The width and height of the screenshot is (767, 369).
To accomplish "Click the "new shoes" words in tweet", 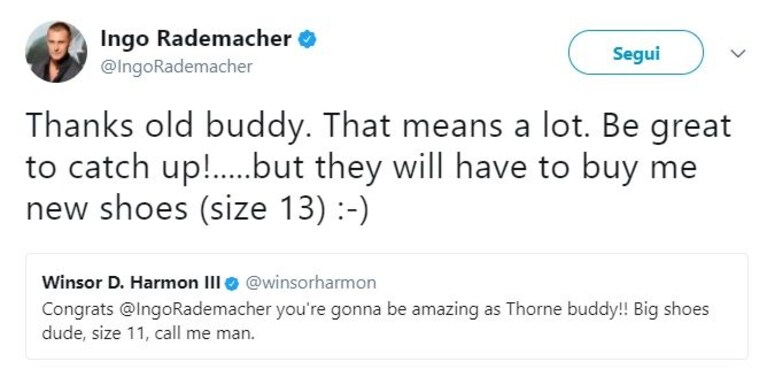I will tap(107, 208).
